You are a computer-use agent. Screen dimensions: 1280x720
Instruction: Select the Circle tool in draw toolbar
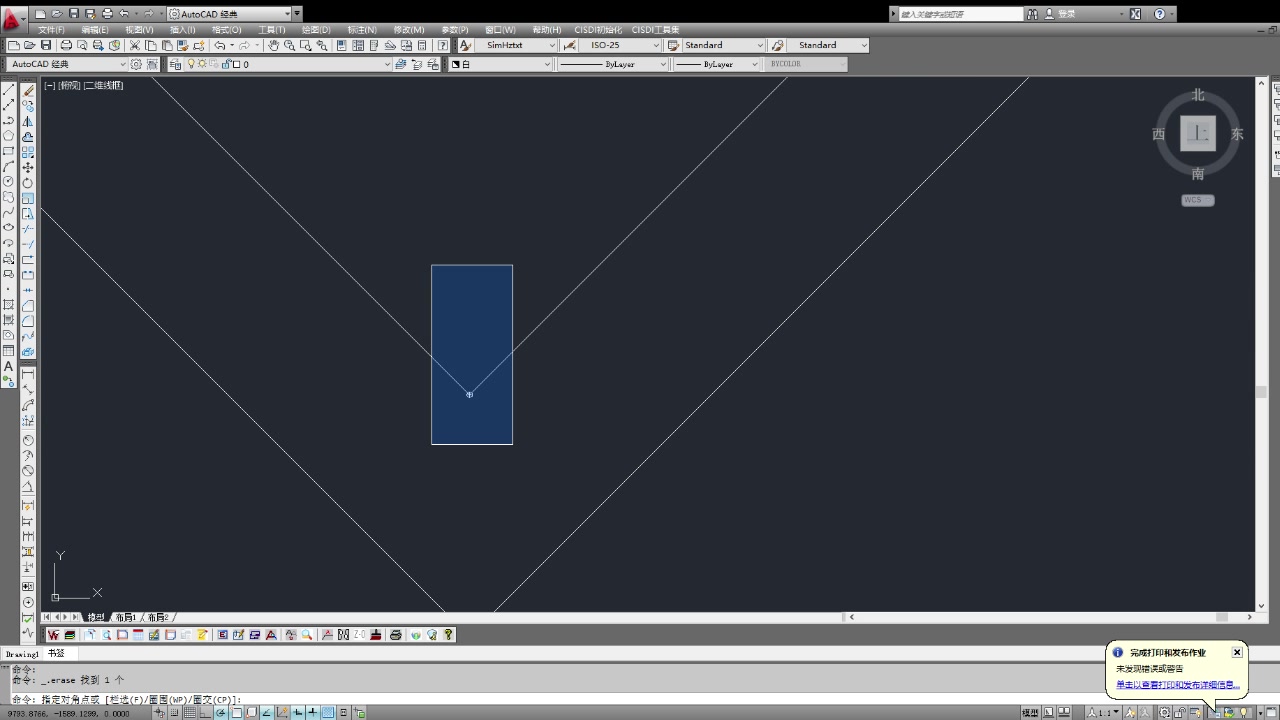(9, 182)
